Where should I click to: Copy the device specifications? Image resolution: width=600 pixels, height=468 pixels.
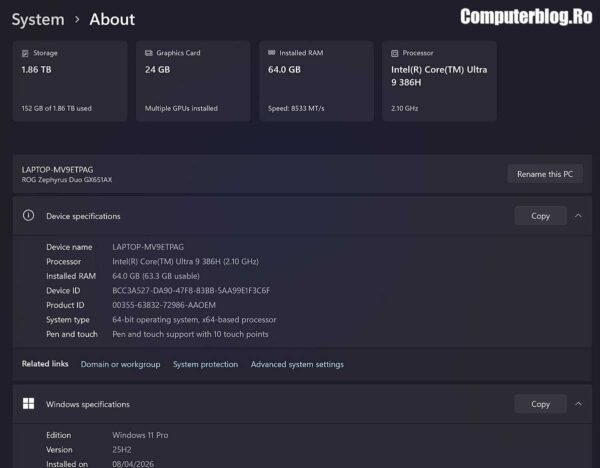(x=540, y=216)
